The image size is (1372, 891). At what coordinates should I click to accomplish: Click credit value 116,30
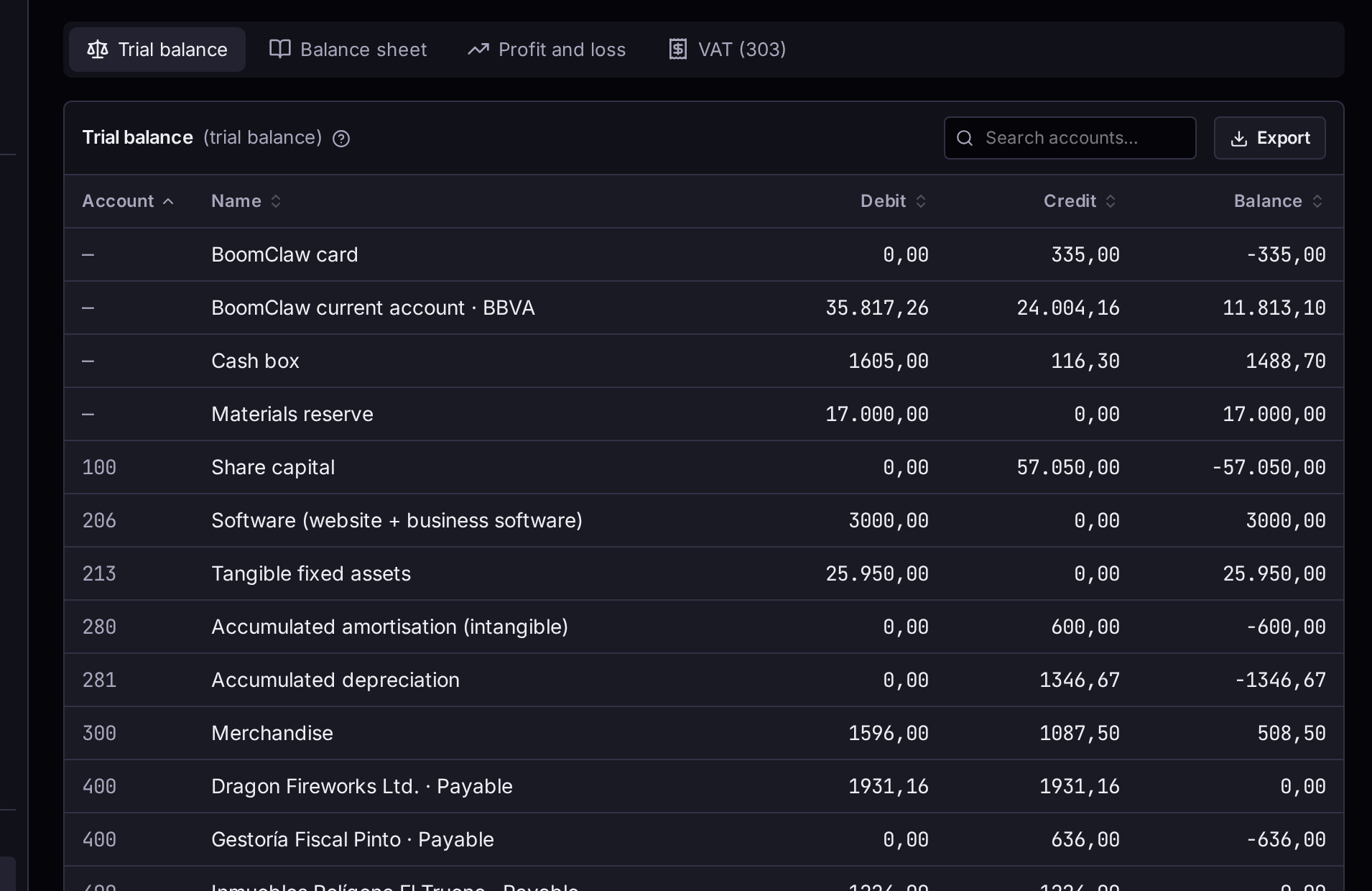[x=1085, y=361]
